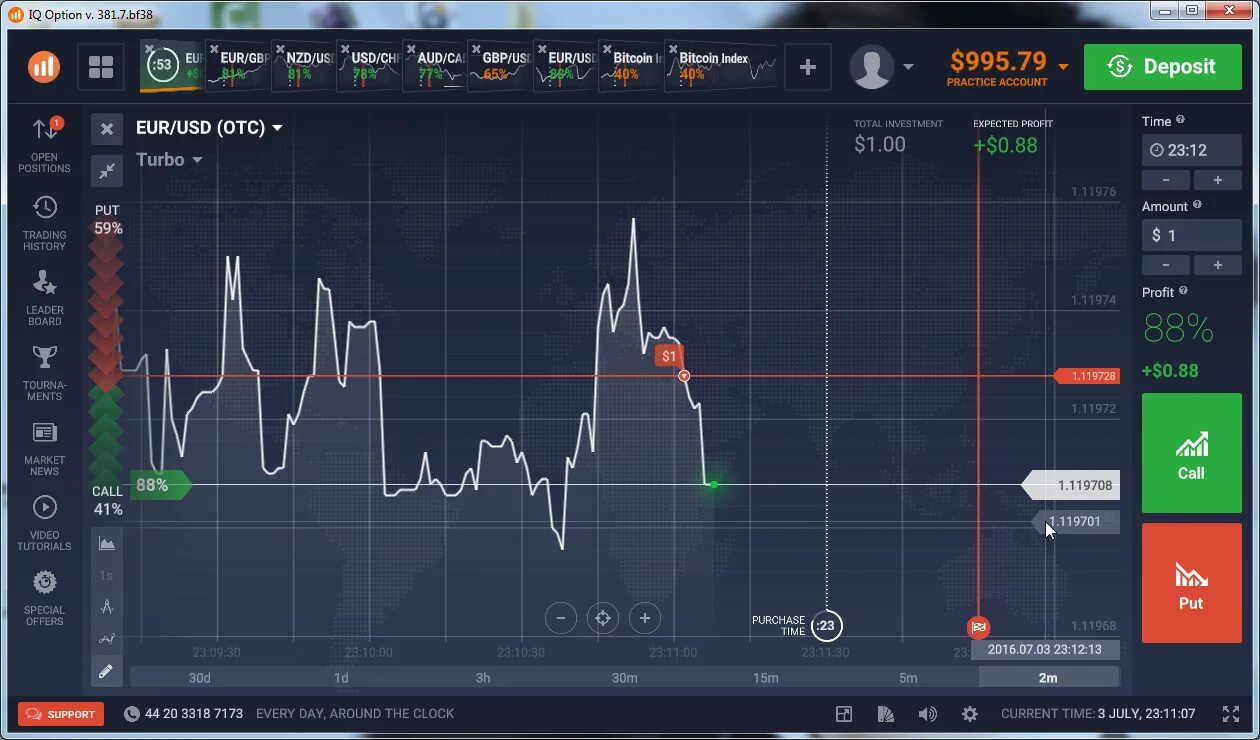This screenshot has width=1260, height=740.
Task: Switch to the Bitcoin Index asset tab
Action: (x=721, y=66)
